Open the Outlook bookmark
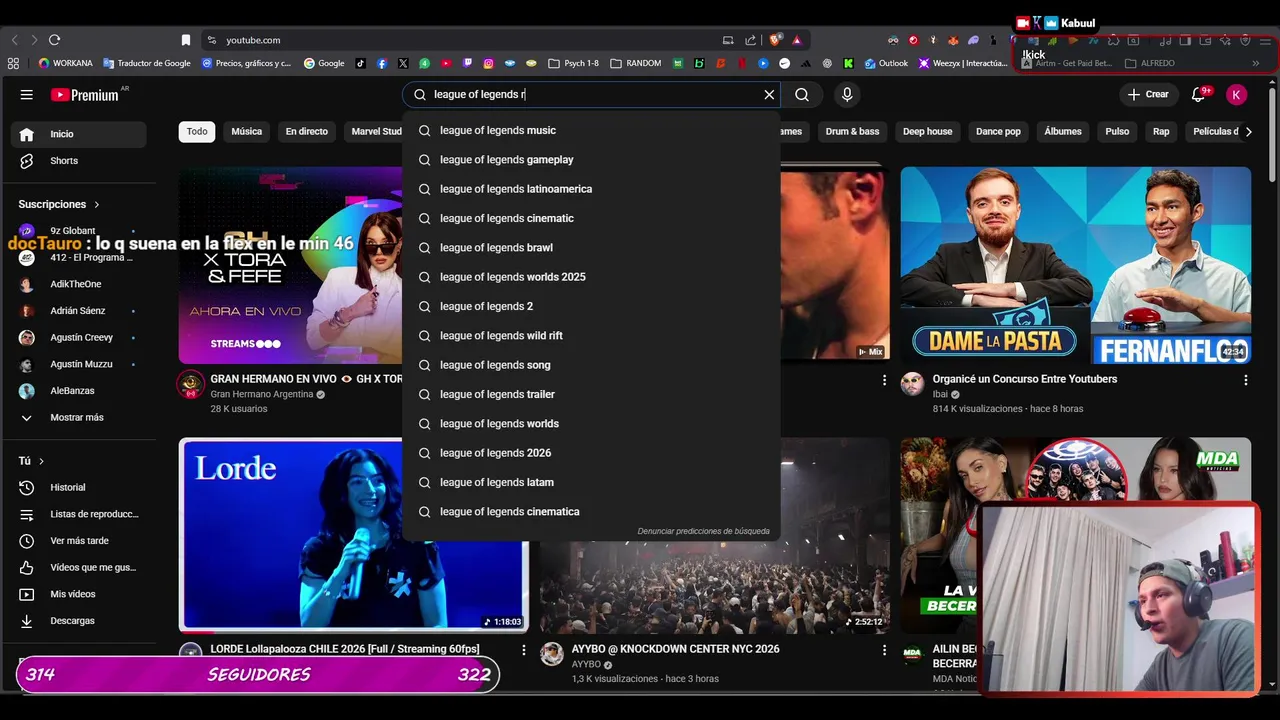Screen dimensions: 1280x720 [x=886, y=63]
